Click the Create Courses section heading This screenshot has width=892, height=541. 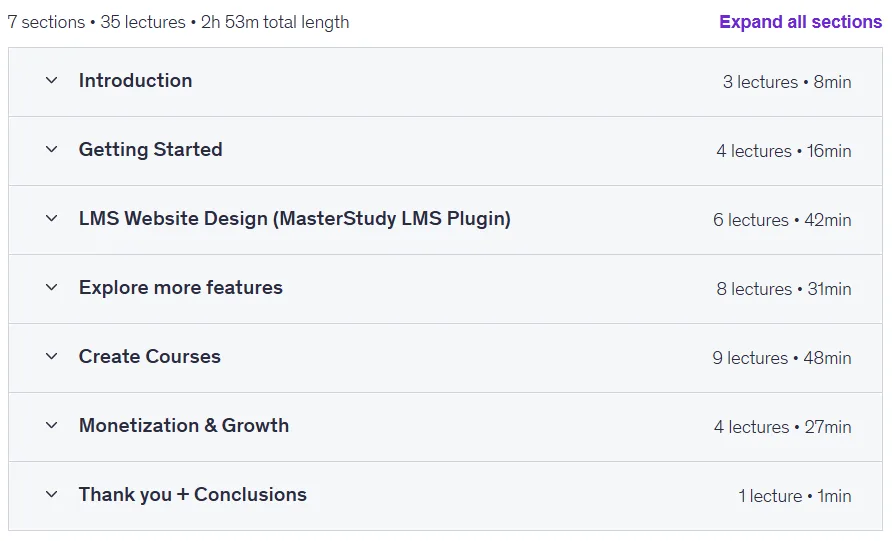[x=150, y=357]
